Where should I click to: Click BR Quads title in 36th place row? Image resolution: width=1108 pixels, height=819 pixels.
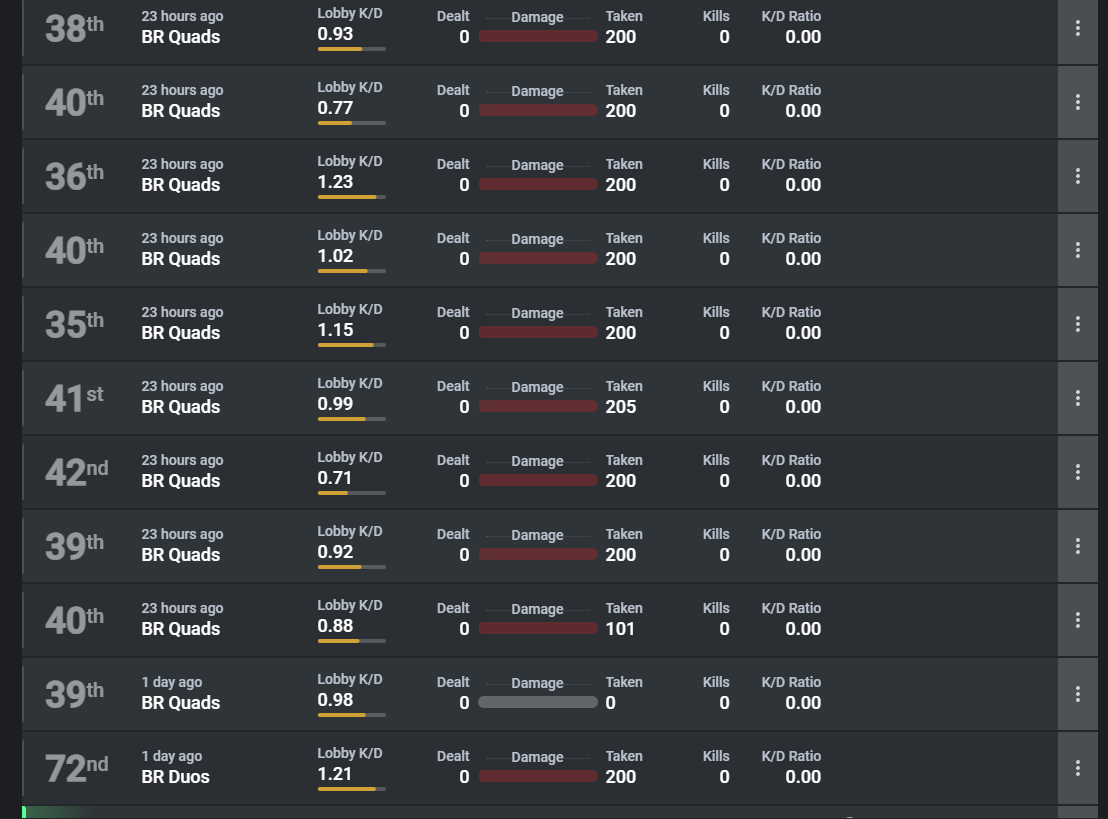180,185
